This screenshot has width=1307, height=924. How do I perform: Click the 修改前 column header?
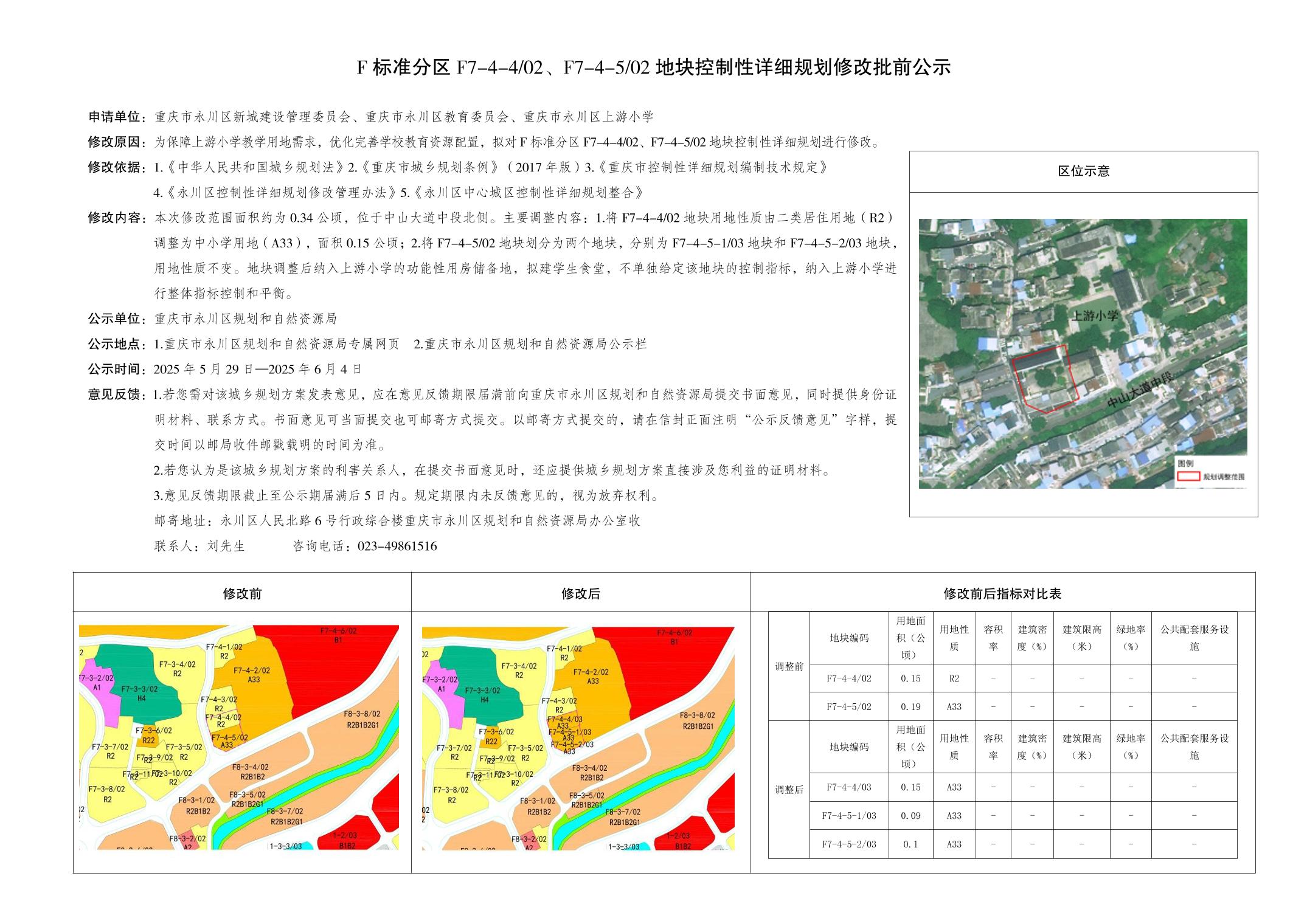click(x=242, y=593)
